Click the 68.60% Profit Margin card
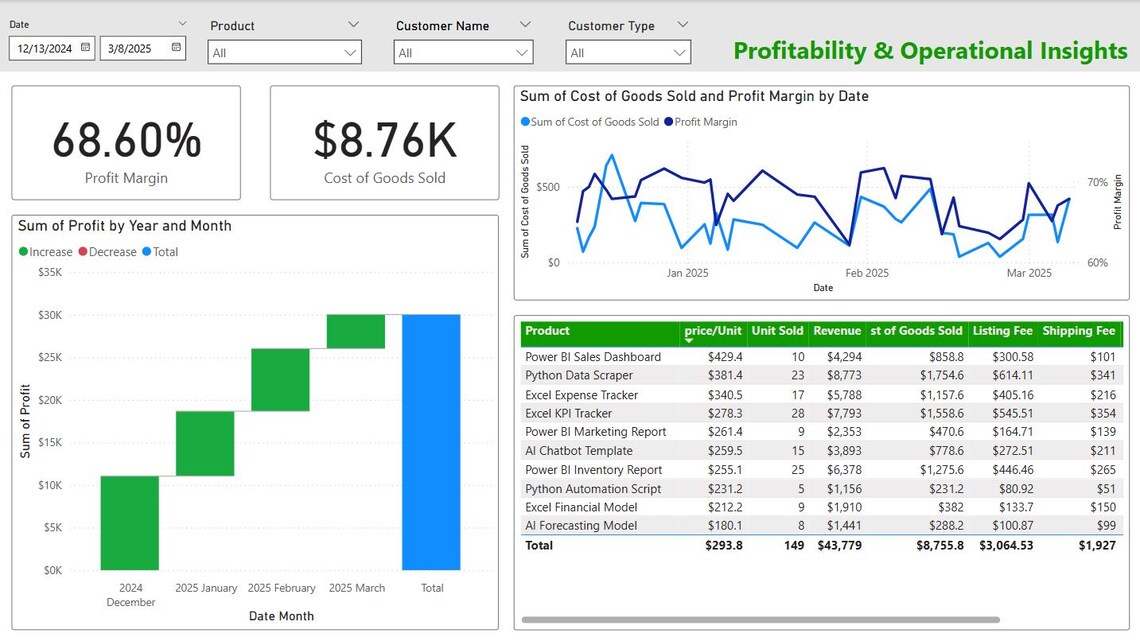The height and width of the screenshot is (641, 1140). (126, 142)
